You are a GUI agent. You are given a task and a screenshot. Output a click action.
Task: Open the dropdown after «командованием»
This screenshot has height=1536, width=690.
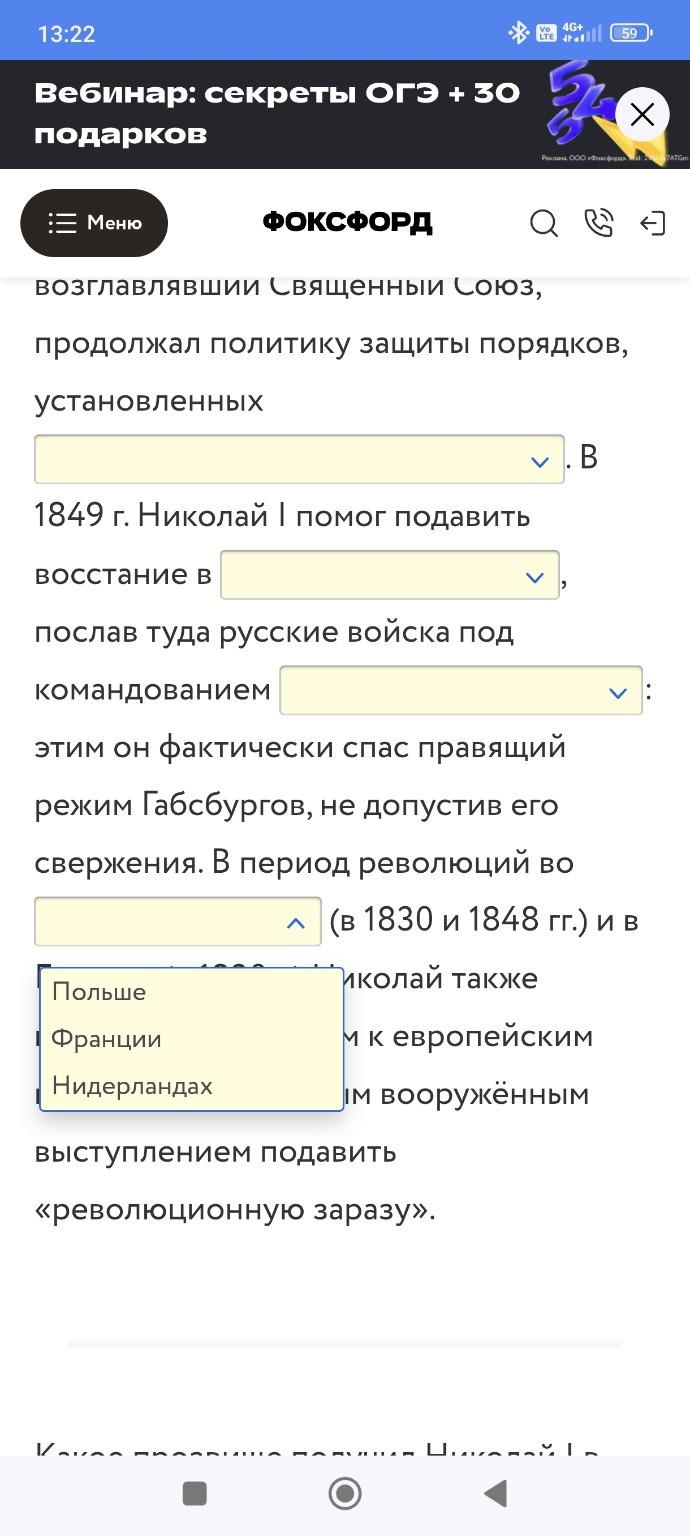[459, 690]
